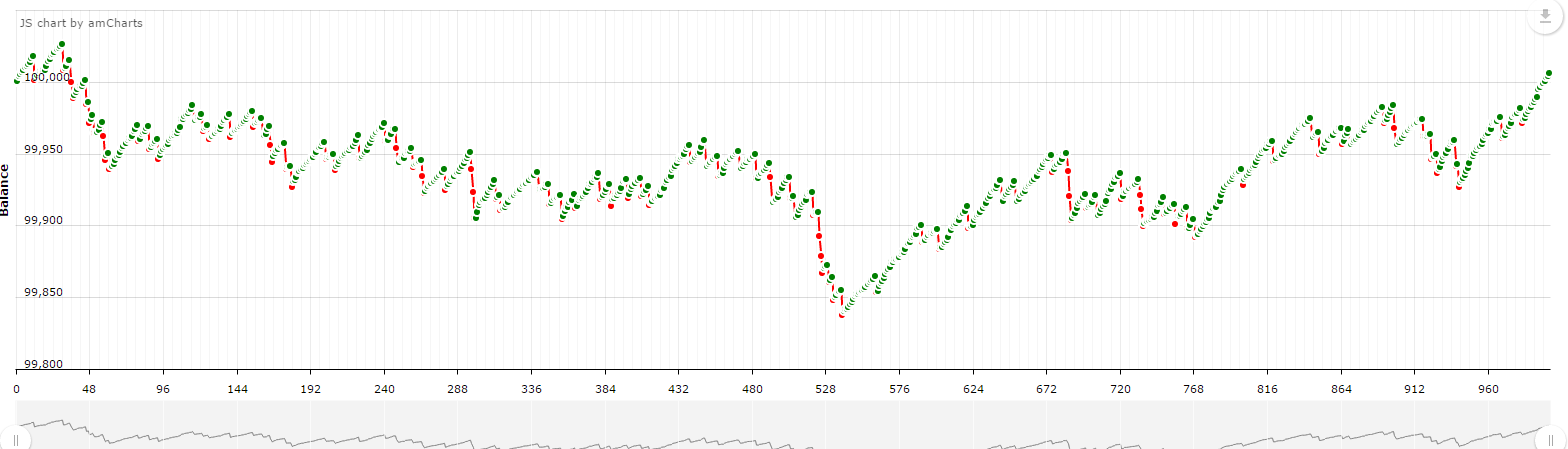This screenshot has width=1568, height=449.
Task: Click the 864 category axis label
Action: tap(1341, 388)
